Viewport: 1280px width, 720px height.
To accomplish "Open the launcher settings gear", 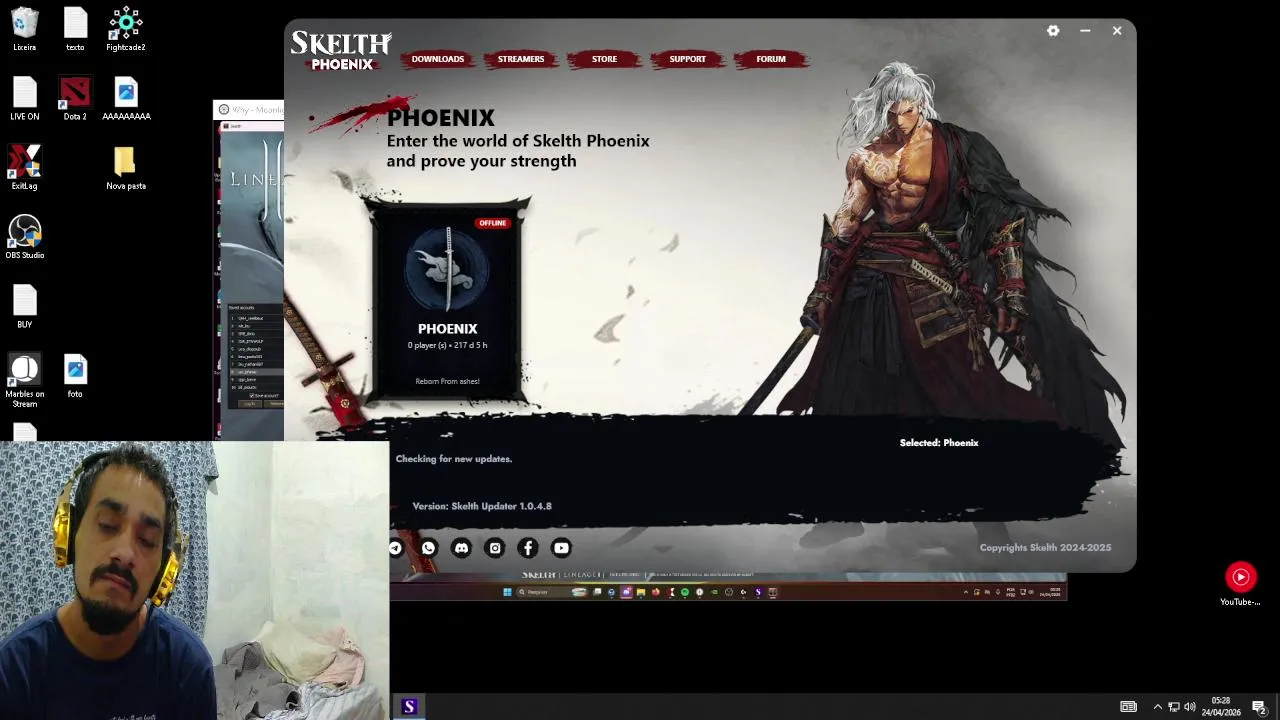I will (x=1053, y=31).
